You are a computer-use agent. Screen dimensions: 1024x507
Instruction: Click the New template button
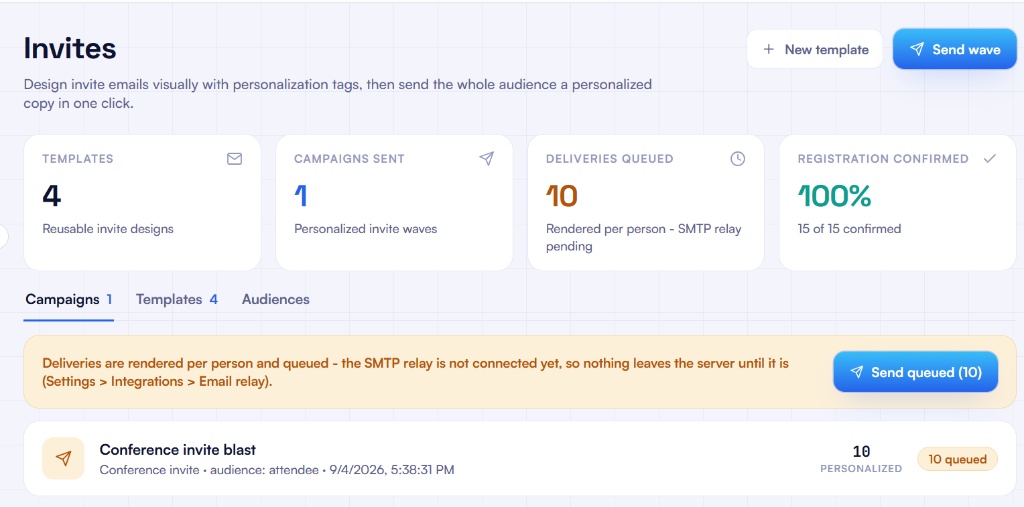(x=814, y=49)
